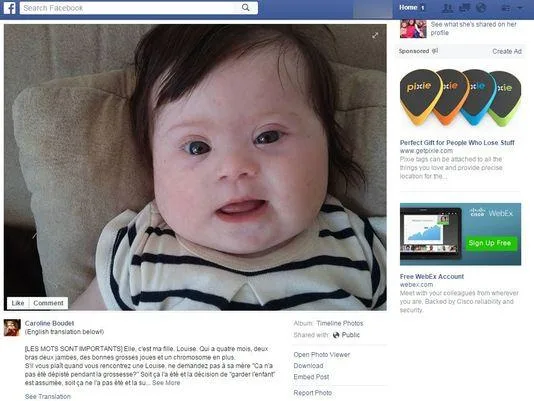Click the Facebook logo icon
The height and width of the screenshot is (401, 534).
[10, 8]
